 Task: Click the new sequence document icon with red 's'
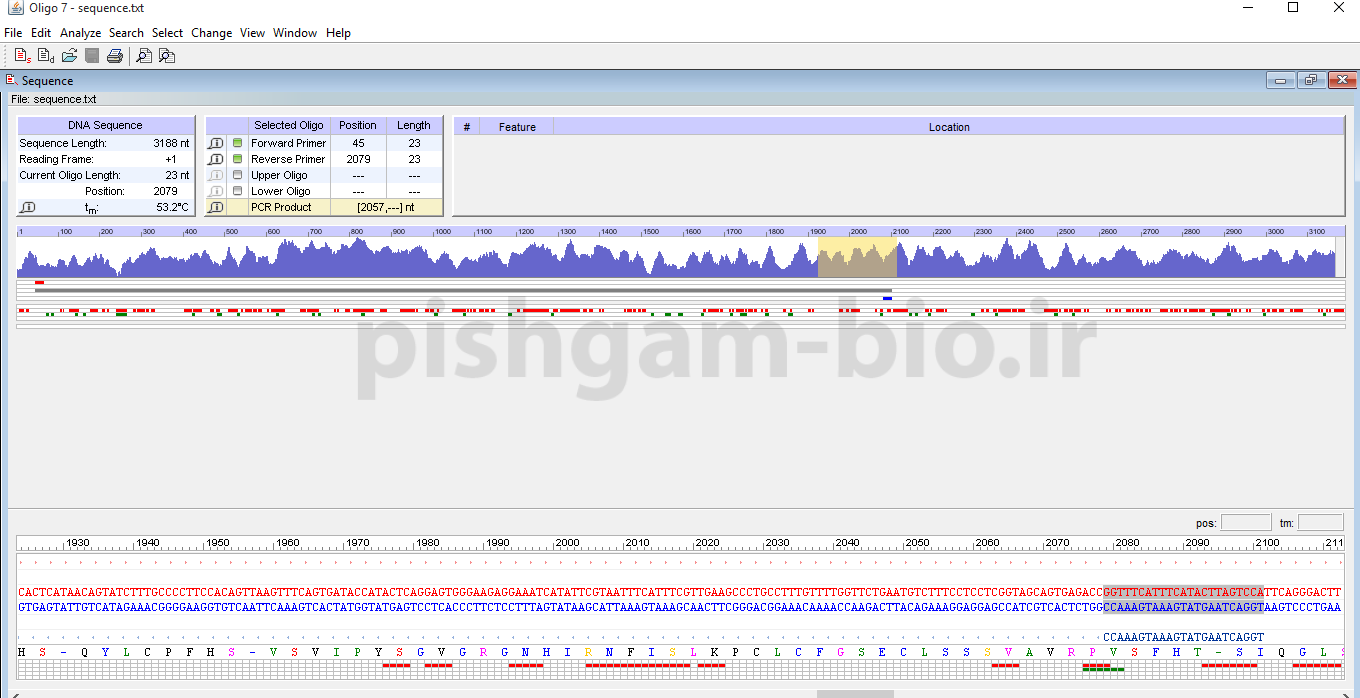[22, 56]
